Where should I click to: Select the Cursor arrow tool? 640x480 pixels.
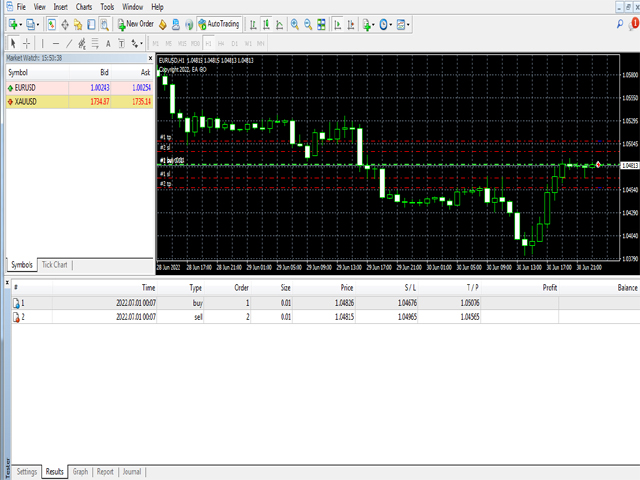coord(13,43)
